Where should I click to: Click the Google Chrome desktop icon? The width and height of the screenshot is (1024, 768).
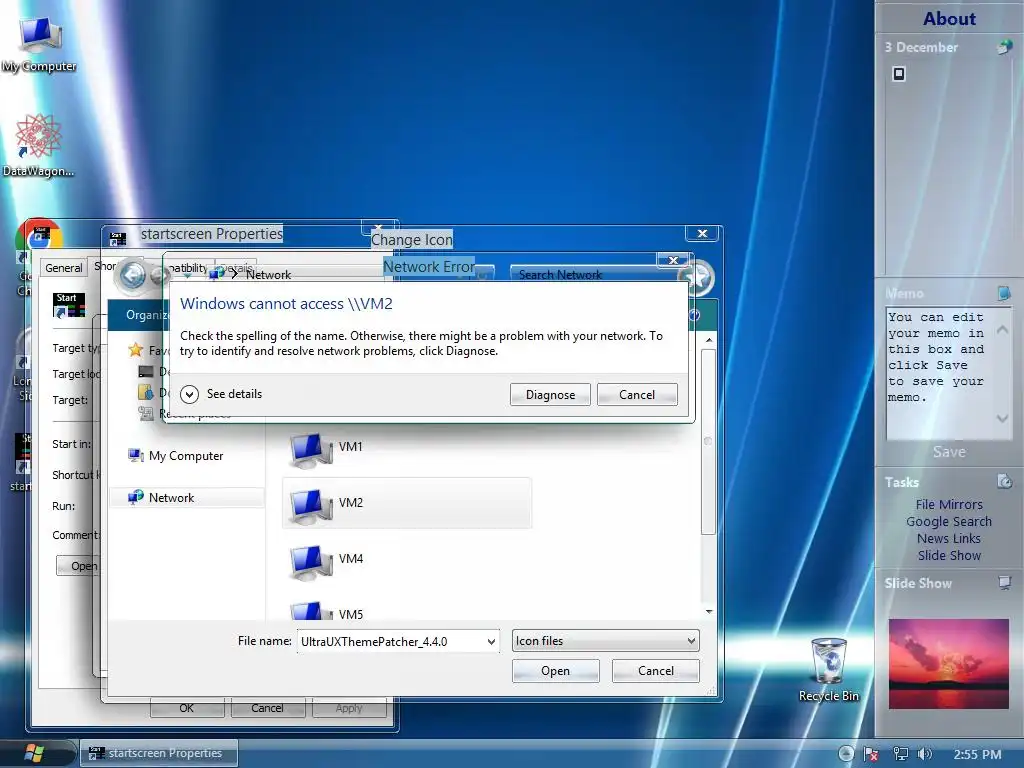pos(39,234)
